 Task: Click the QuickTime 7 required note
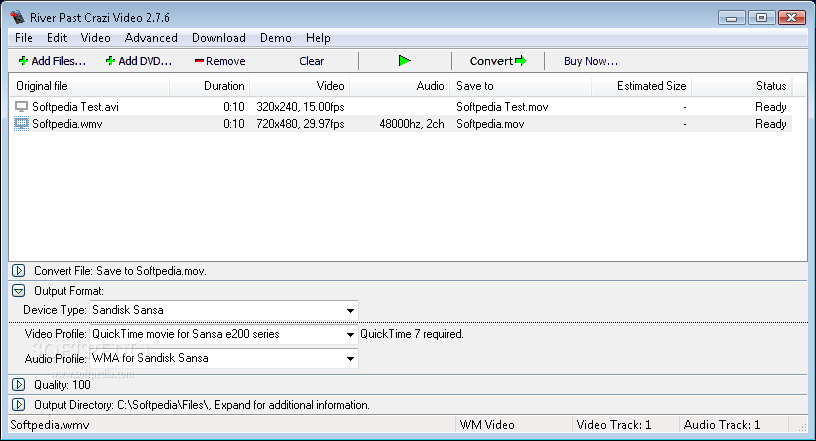[x=412, y=334]
